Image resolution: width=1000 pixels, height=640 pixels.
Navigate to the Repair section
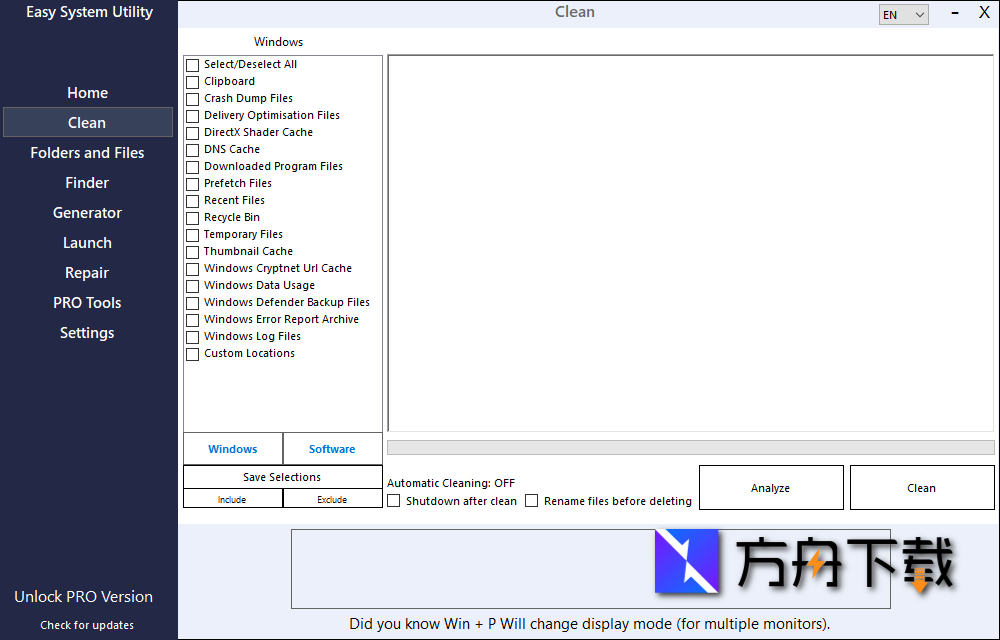(x=87, y=272)
